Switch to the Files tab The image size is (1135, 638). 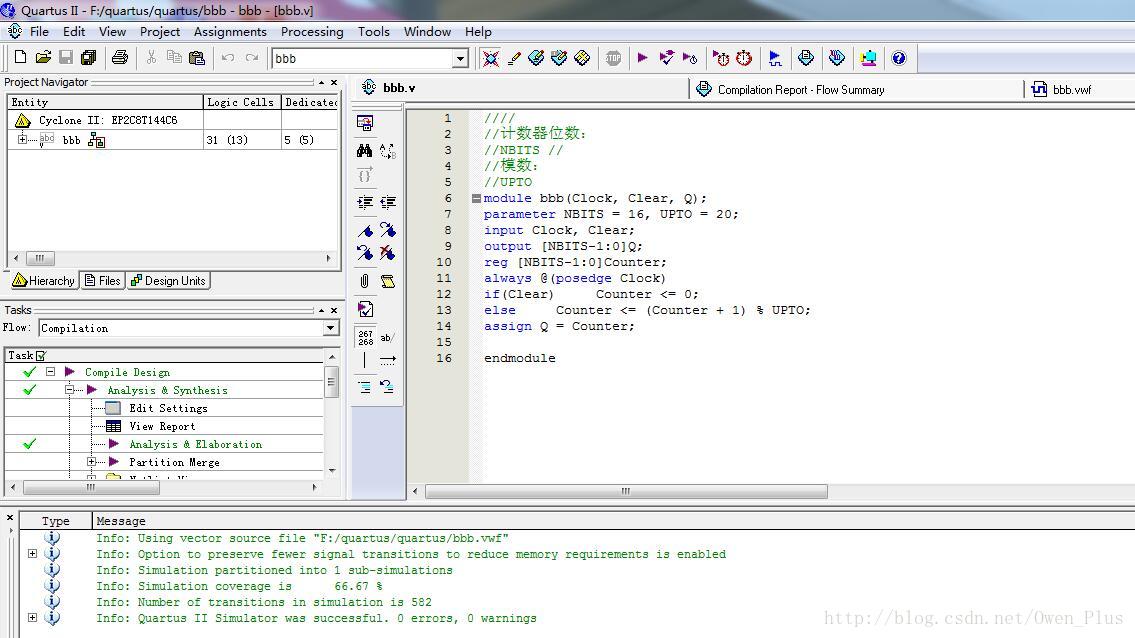(x=102, y=281)
